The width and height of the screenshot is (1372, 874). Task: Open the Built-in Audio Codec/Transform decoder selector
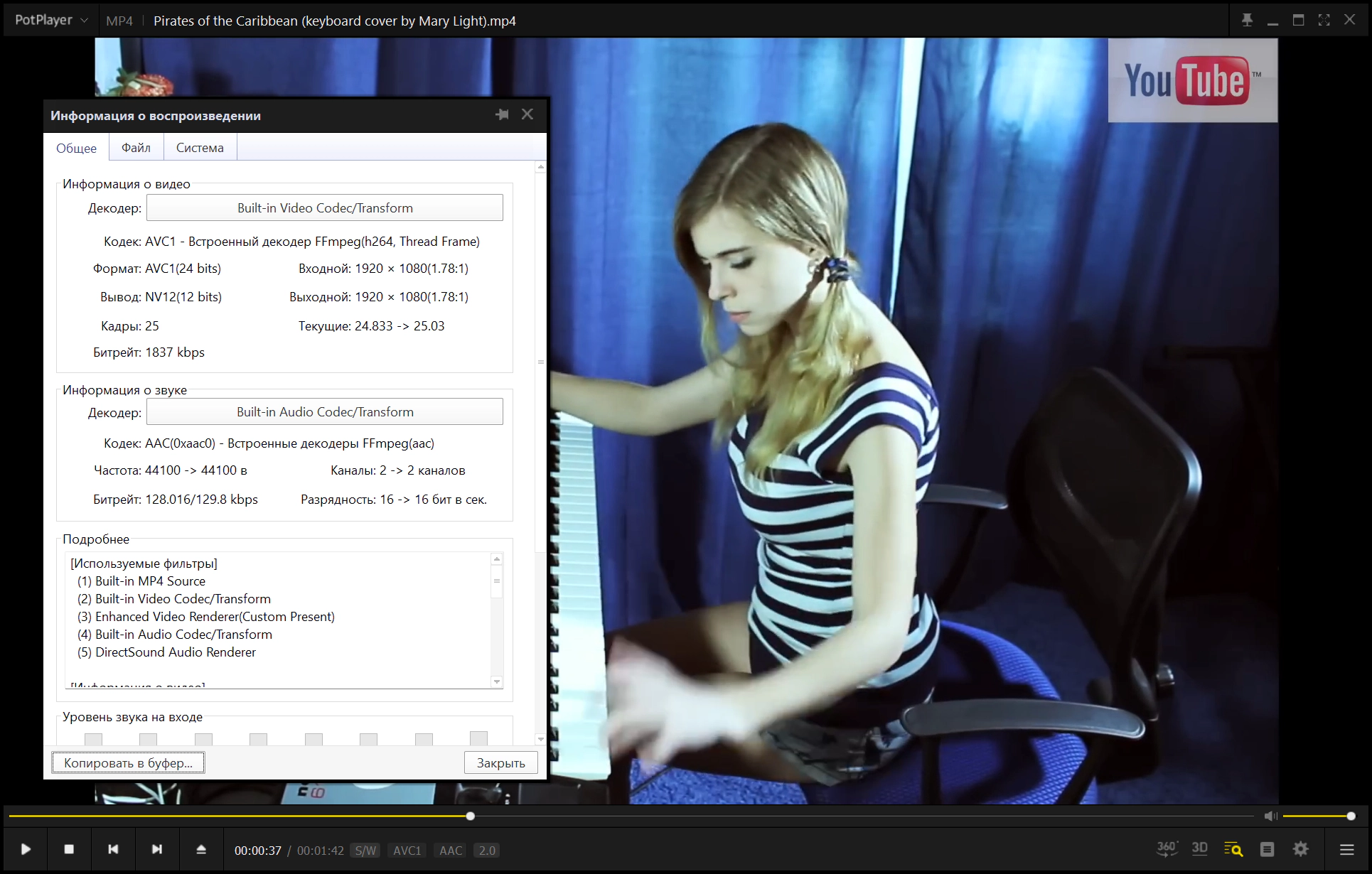pyautogui.click(x=325, y=411)
